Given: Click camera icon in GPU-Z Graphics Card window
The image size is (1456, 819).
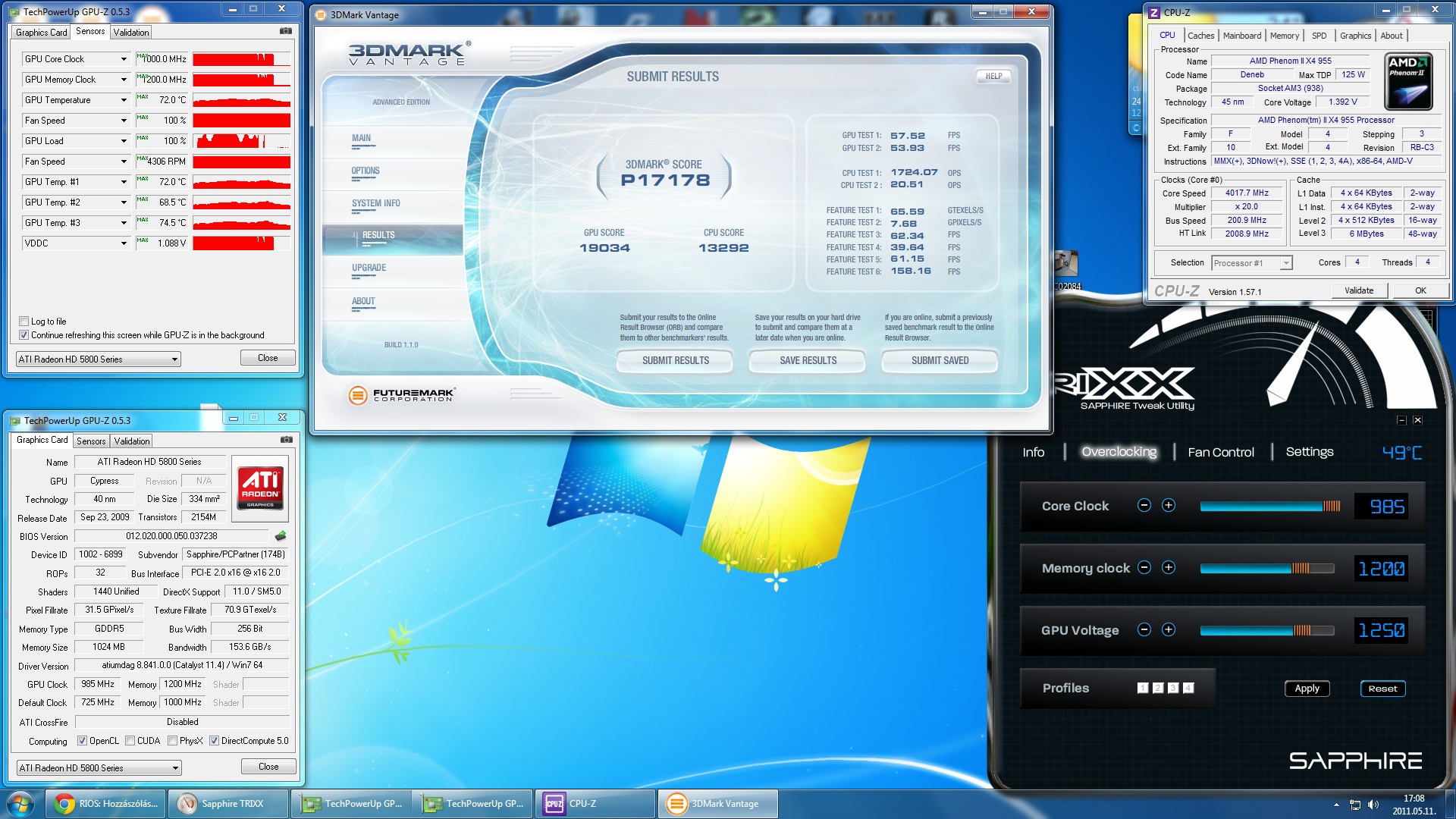Looking at the screenshot, I should click(286, 440).
